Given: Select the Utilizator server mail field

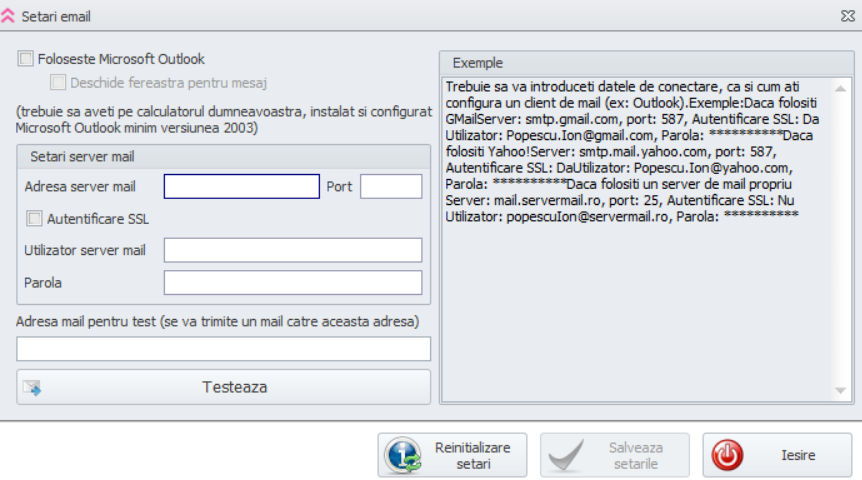Looking at the screenshot, I should [x=292, y=250].
